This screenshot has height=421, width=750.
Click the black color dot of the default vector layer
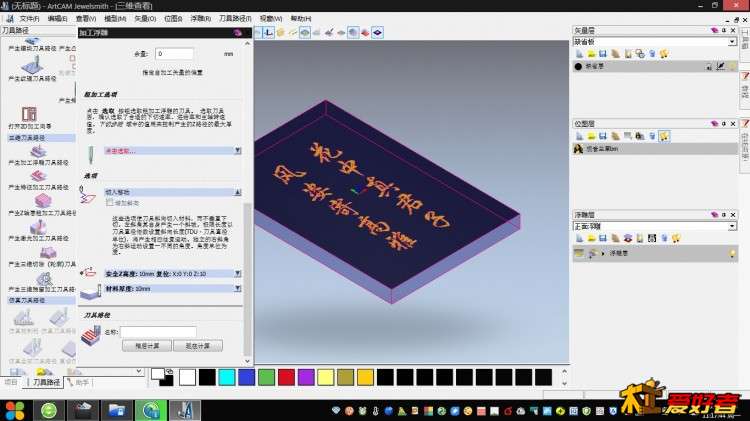(578, 66)
